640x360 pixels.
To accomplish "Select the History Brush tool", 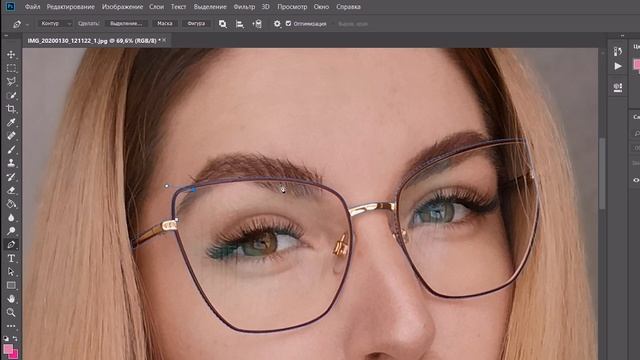I will [11, 176].
